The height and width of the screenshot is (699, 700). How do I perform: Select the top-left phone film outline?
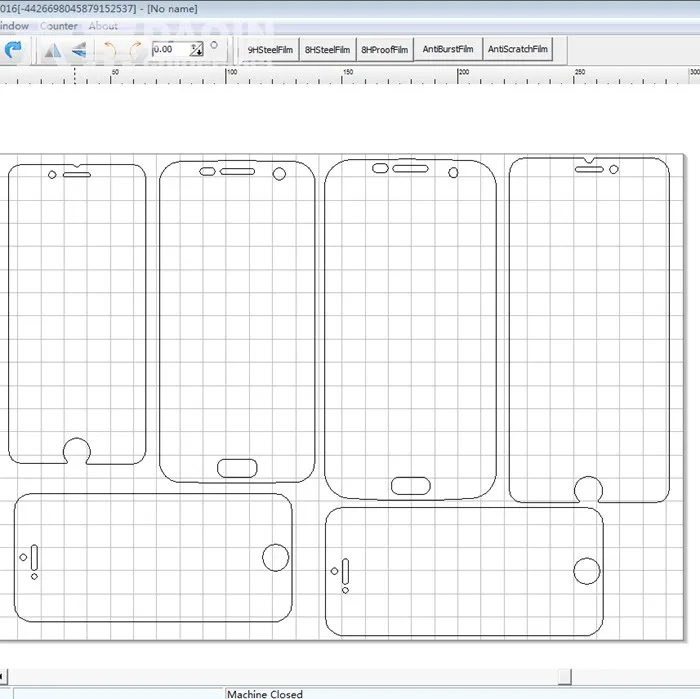[77, 313]
